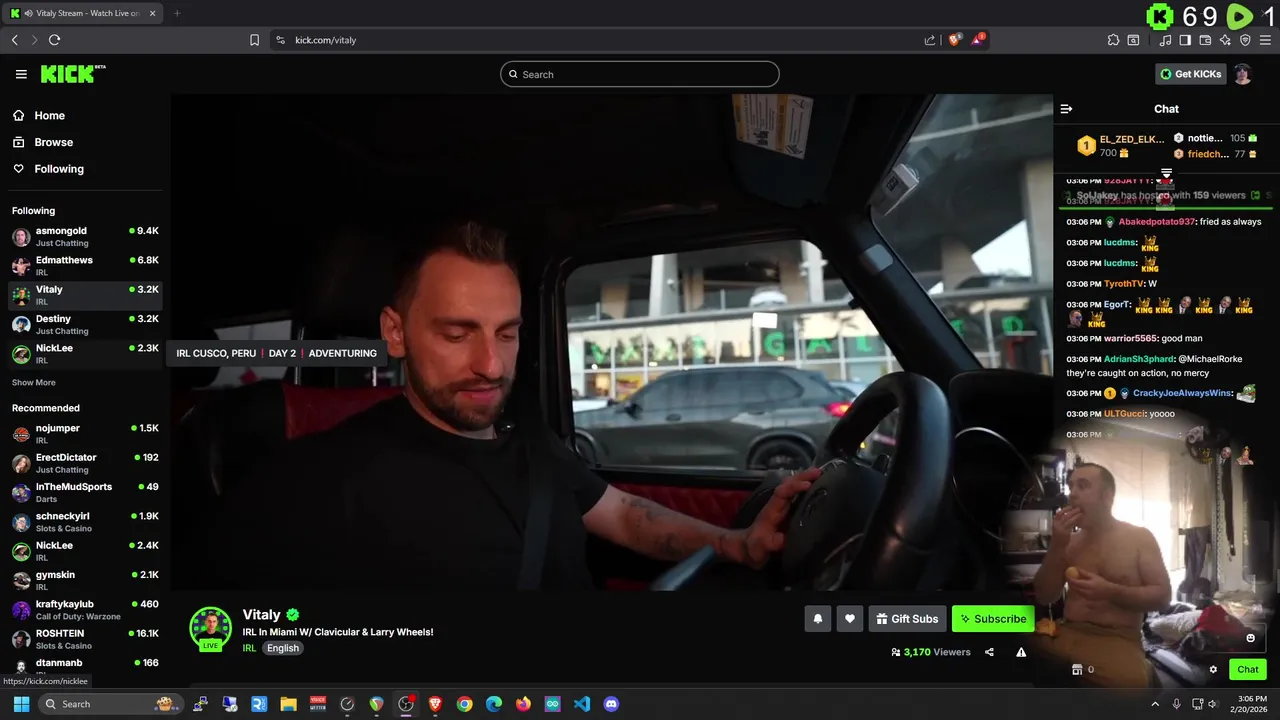This screenshot has height=720, width=1280.
Task: Open user profile avatar menu
Action: pos(1242,74)
